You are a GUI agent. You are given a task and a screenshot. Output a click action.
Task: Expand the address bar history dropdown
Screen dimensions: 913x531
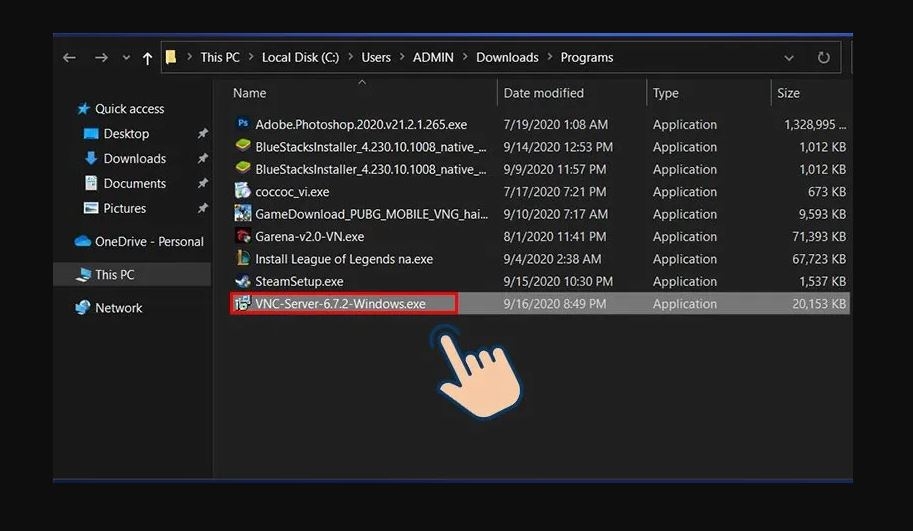point(788,58)
